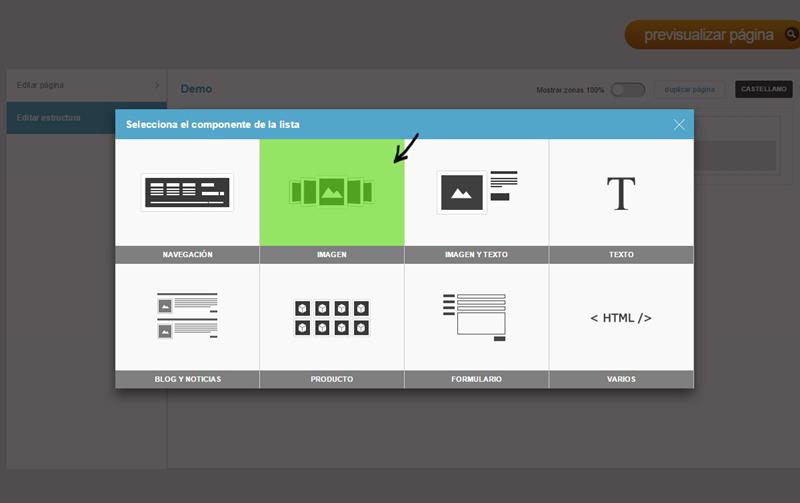Pick the Imagen y Texto component icon

[x=477, y=191]
